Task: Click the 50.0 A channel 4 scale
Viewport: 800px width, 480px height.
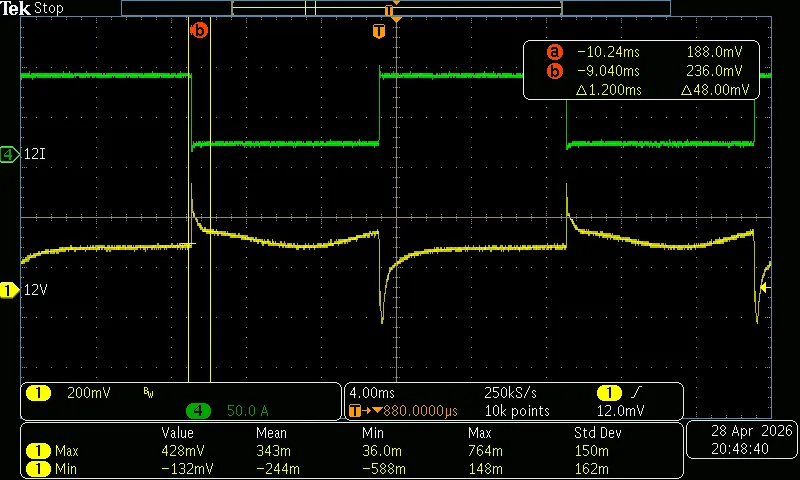Action: point(247,411)
